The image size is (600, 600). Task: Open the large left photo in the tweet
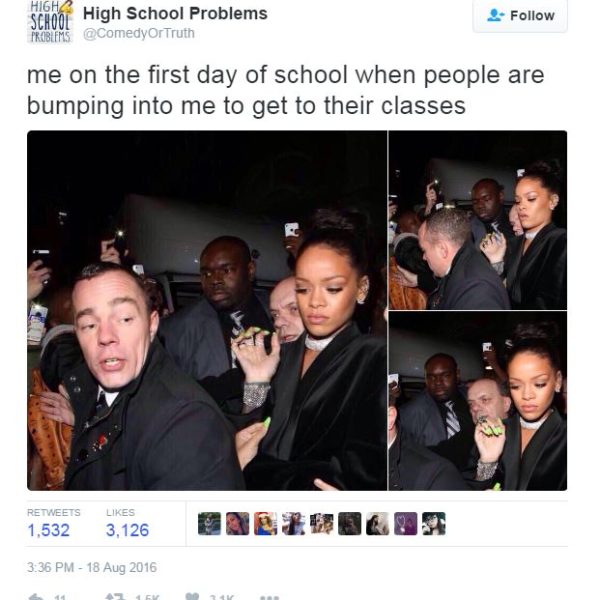(x=207, y=310)
